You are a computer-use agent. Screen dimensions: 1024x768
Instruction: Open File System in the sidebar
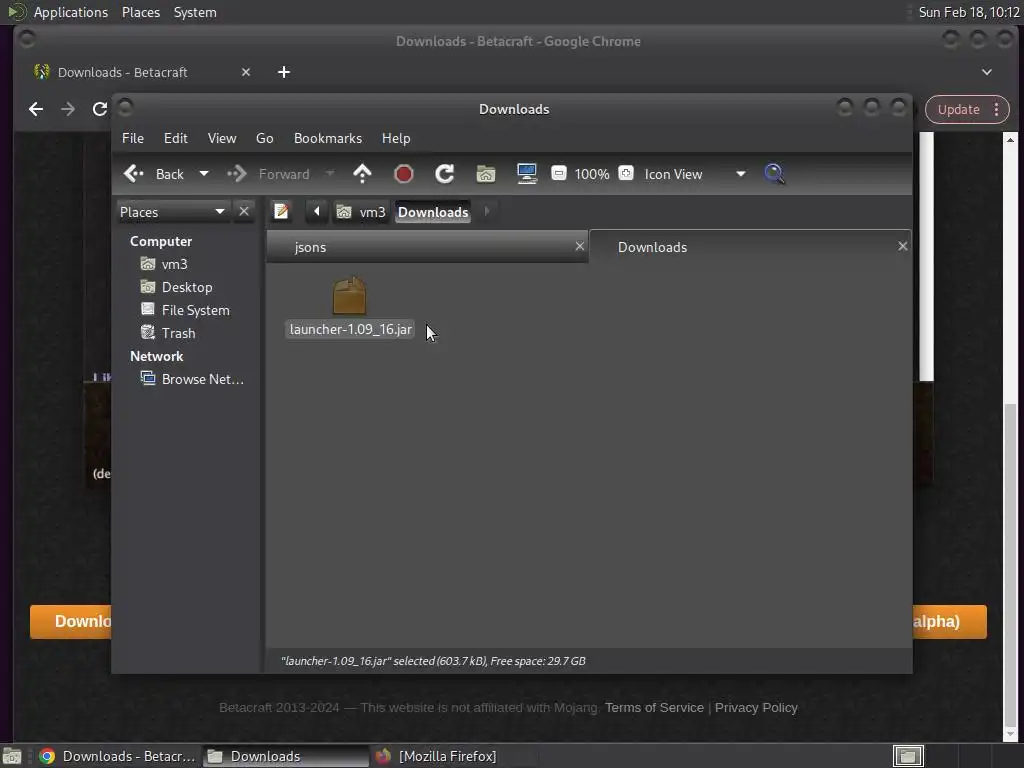point(185,310)
